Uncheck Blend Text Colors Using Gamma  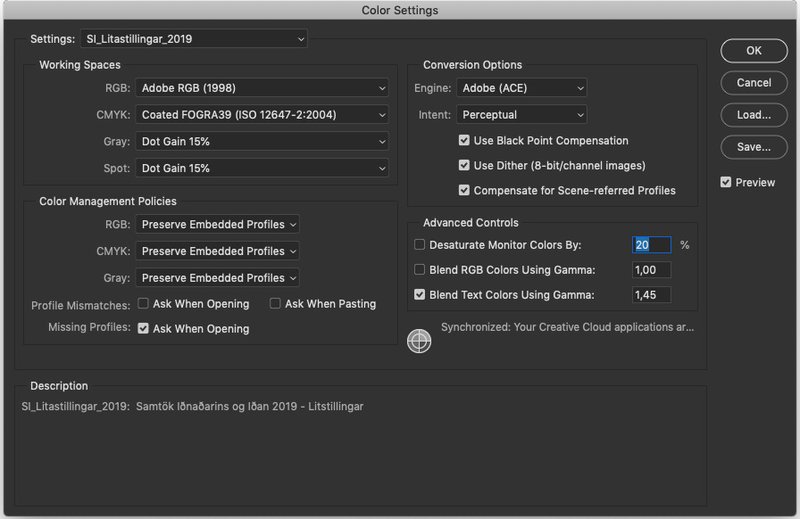(419, 294)
